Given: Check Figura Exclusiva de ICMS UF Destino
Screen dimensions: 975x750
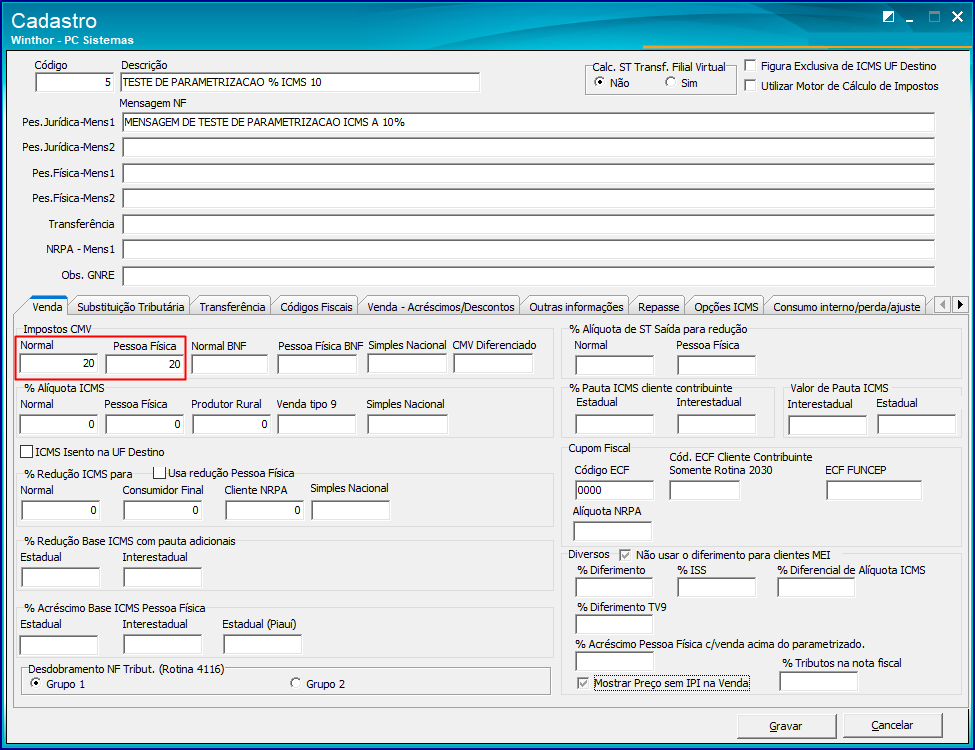Looking at the screenshot, I should pos(751,65).
